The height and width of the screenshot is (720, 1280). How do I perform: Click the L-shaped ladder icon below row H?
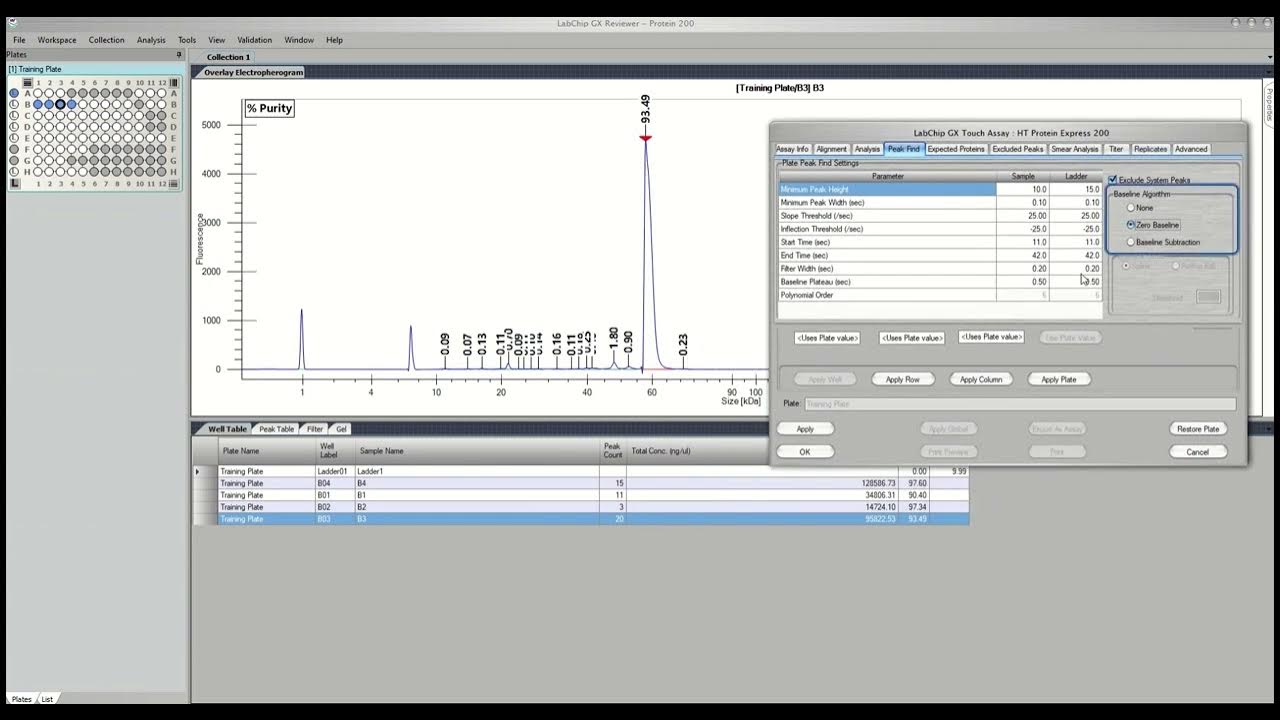(x=15, y=184)
